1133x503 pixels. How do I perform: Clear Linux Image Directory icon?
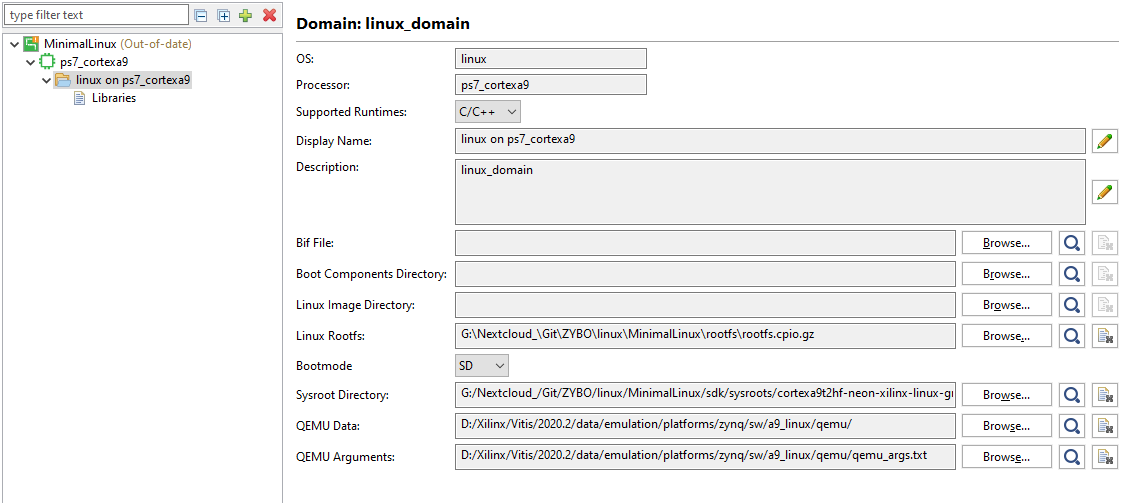point(1105,305)
